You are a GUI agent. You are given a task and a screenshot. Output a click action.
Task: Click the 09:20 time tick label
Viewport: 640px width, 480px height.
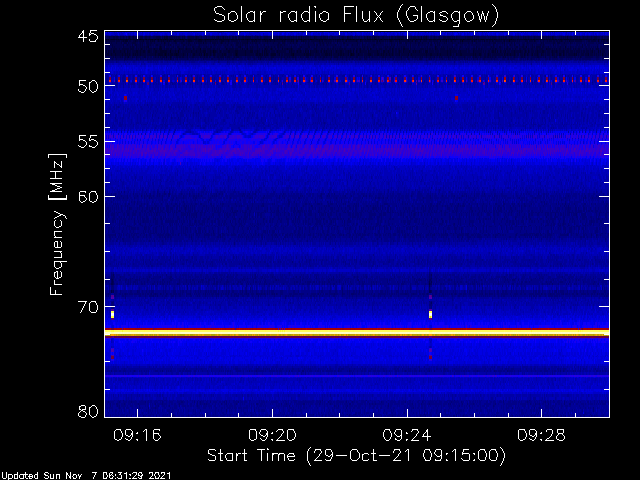272,436
